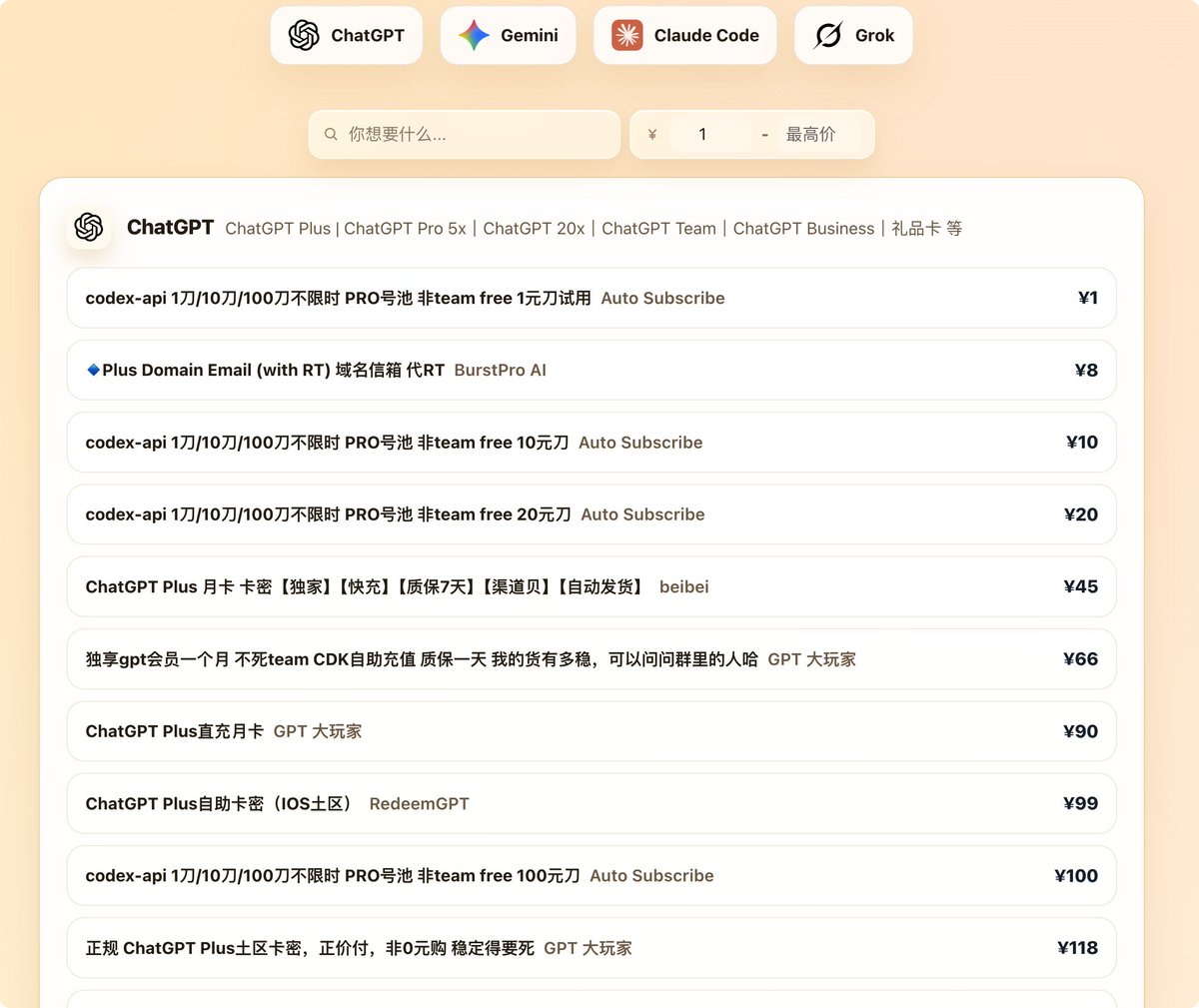This screenshot has width=1199, height=1008.
Task: Click GPT 大玩家 on the ¥118 row
Action: (589, 948)
